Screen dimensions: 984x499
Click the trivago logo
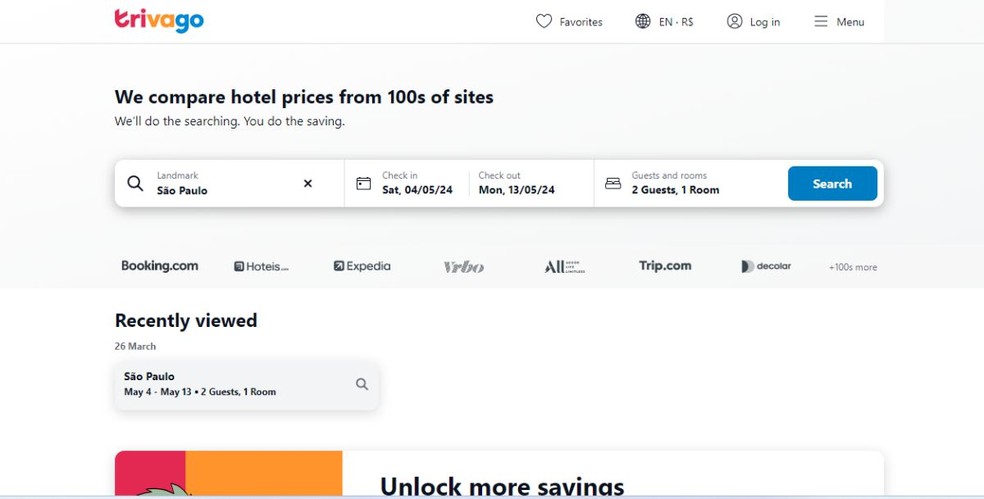[159, 20]
